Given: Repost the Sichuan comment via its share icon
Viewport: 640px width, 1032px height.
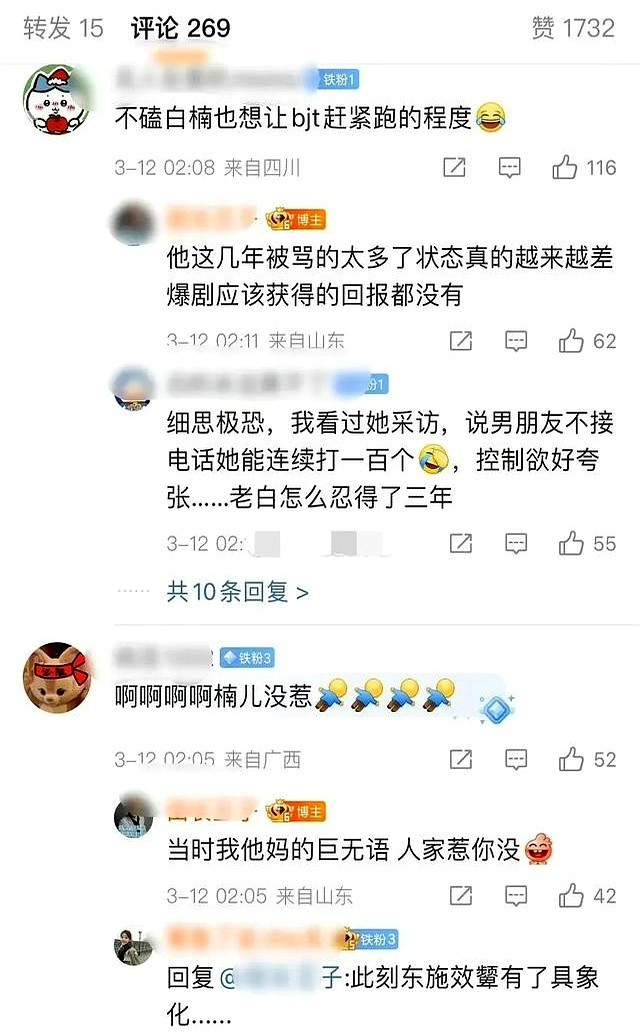Looking at the screenshot, I should point(454,168).
